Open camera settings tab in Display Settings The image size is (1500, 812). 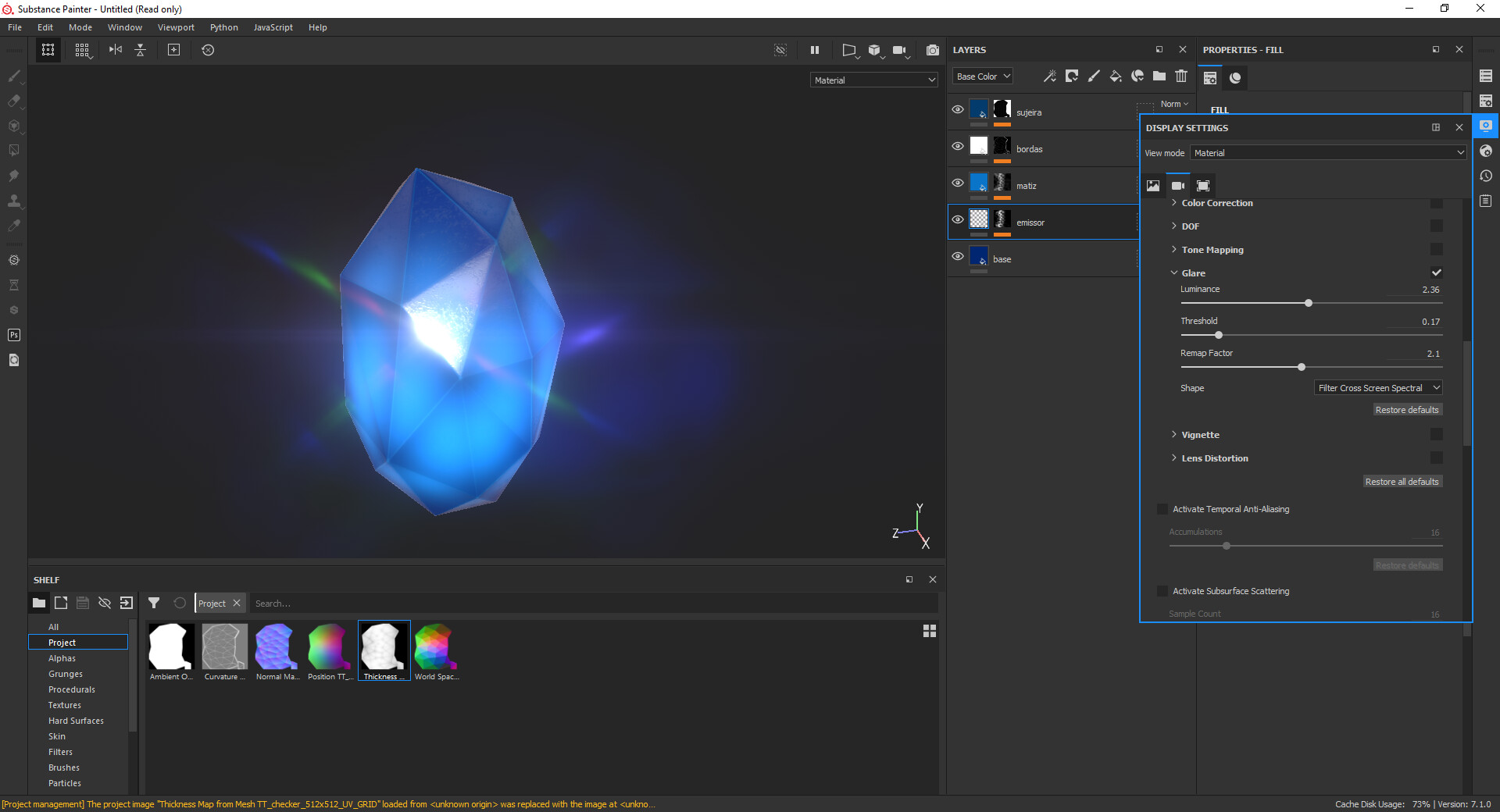(1178, 186)
